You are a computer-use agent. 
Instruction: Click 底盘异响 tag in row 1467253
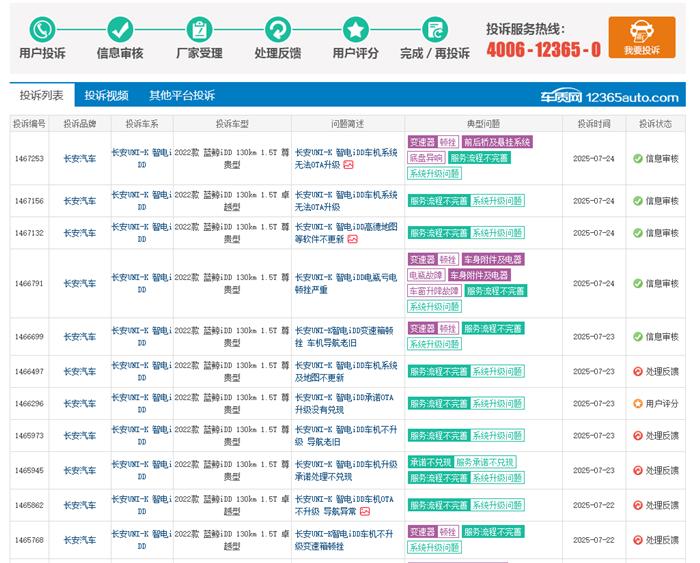426,158
